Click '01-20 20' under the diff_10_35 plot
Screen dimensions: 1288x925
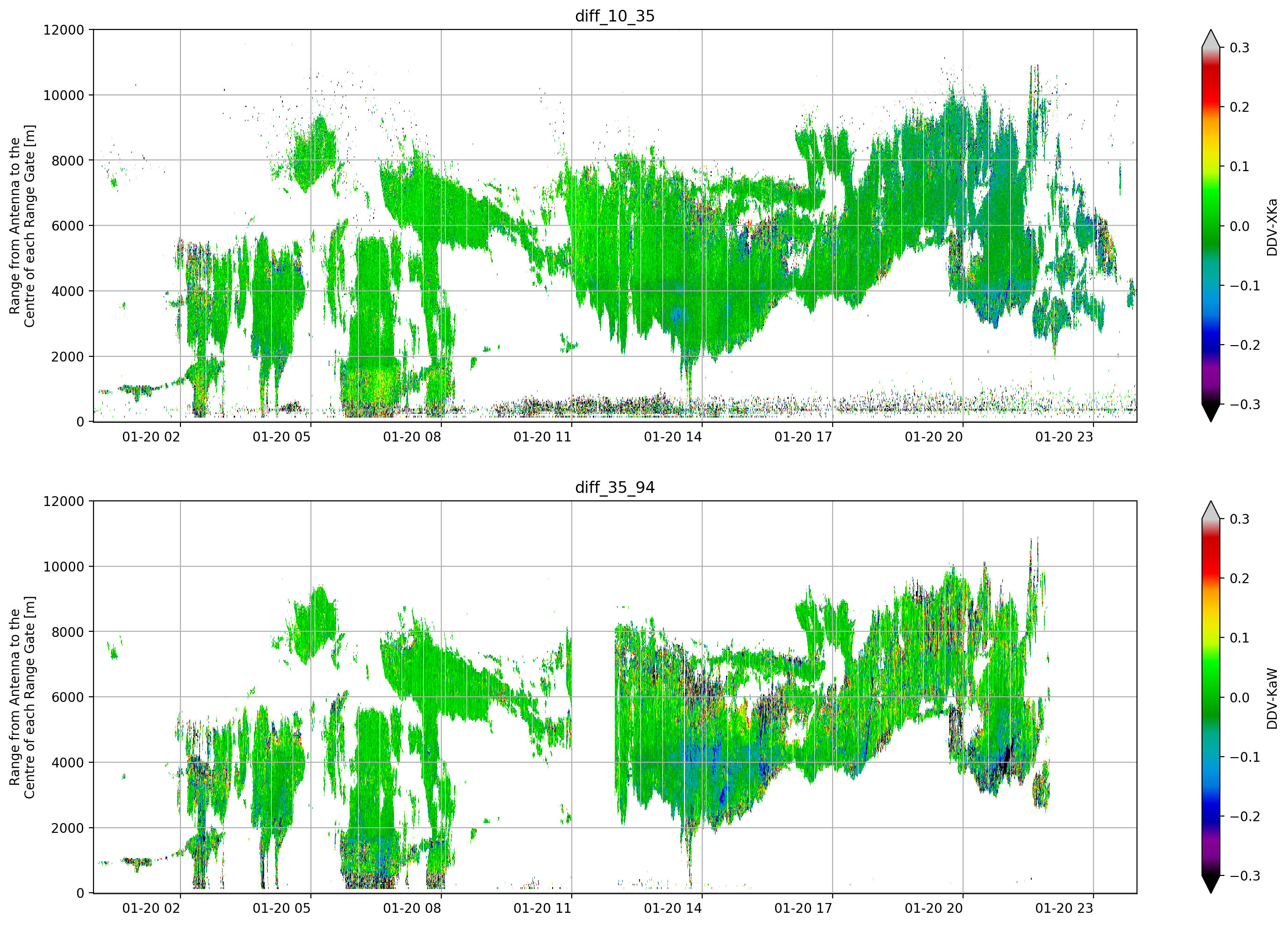[x=934, y=437]
